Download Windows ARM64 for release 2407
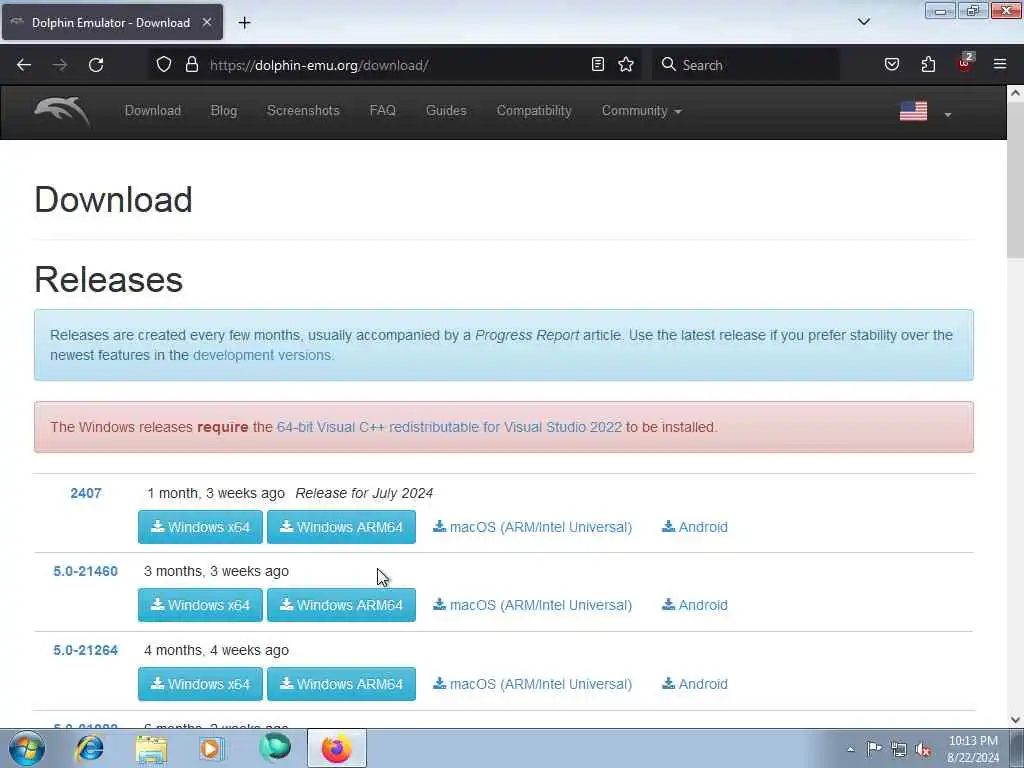 (342, 527)
